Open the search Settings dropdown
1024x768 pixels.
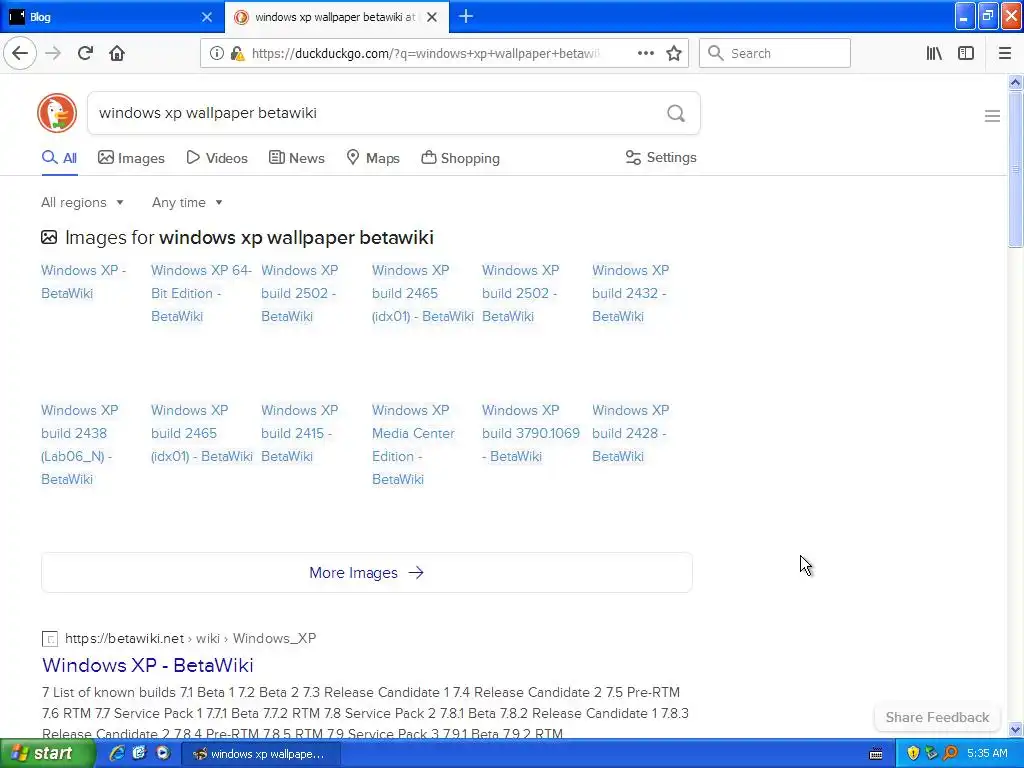point(661,157)
